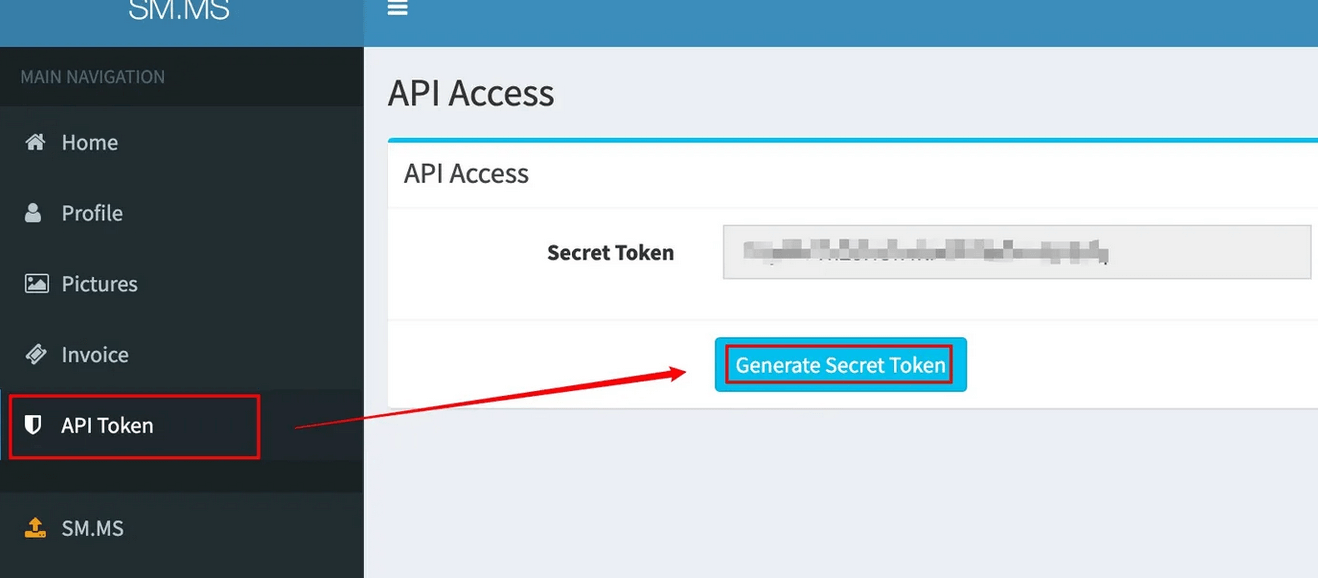This screenshot has height=578, width=1318.
Task: Click the Secret Token input field
Action: [x=1016, y=252]
